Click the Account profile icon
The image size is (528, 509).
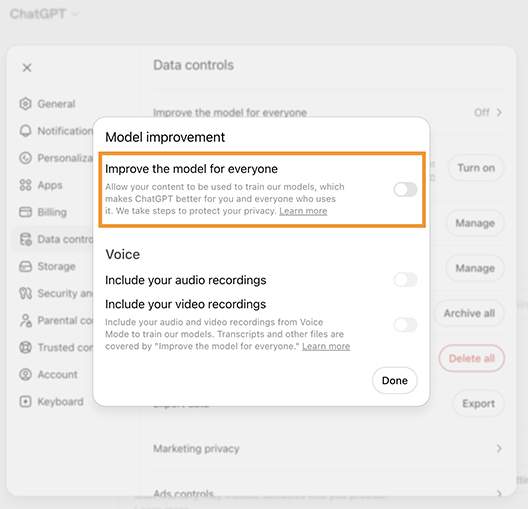pyautogui.click(x=26, y=374)
